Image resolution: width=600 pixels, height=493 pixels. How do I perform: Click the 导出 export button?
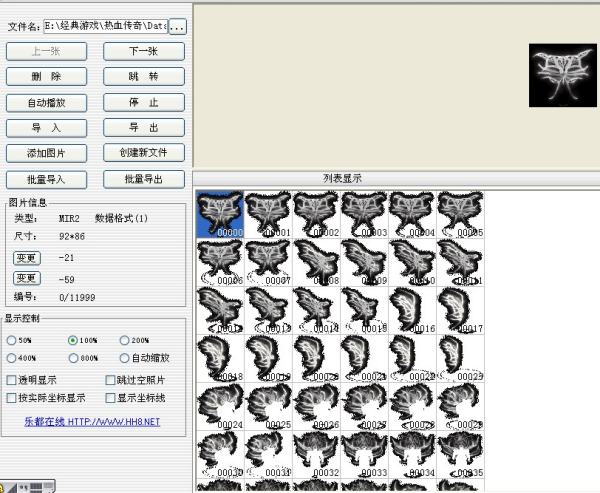pos(144,127)
